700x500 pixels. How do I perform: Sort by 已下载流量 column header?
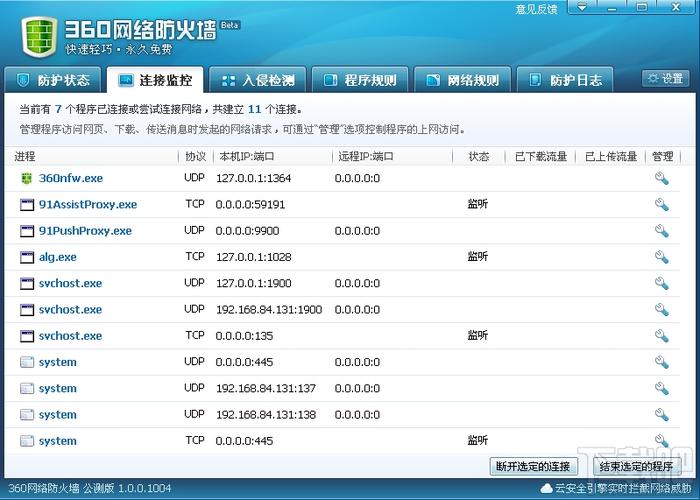[x=541, y=156]
